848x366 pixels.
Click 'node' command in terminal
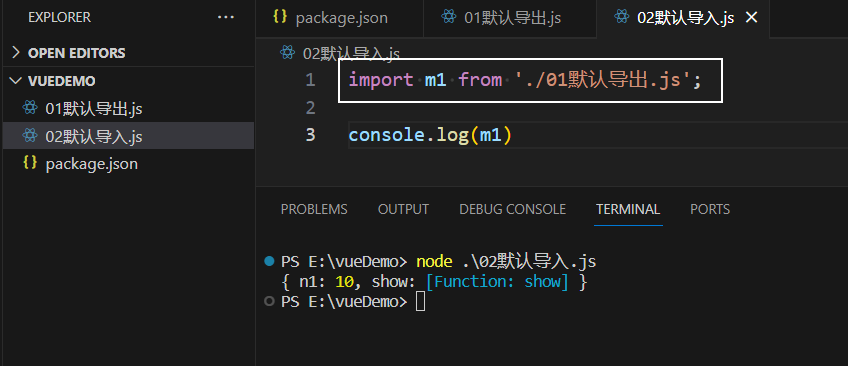point(434,262)
